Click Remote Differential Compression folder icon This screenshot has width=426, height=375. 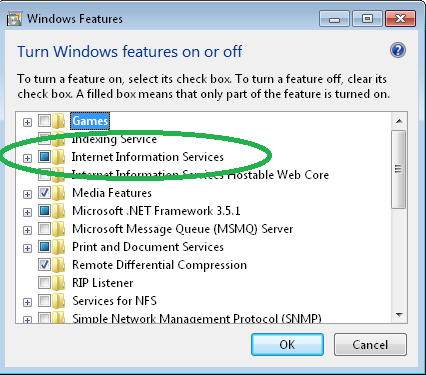(x=59, y=265)
